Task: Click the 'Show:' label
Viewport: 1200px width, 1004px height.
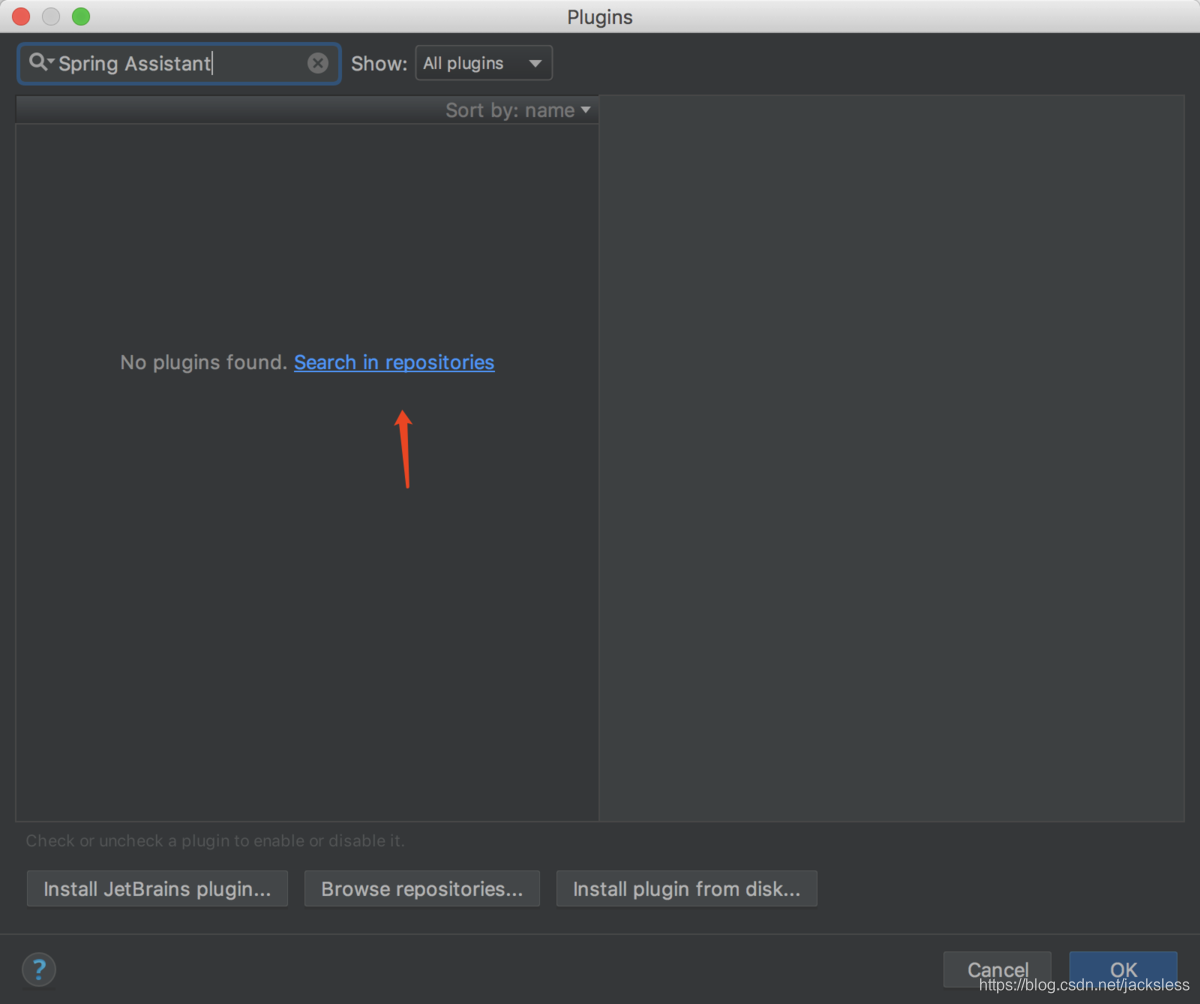Action: point(379,63)
